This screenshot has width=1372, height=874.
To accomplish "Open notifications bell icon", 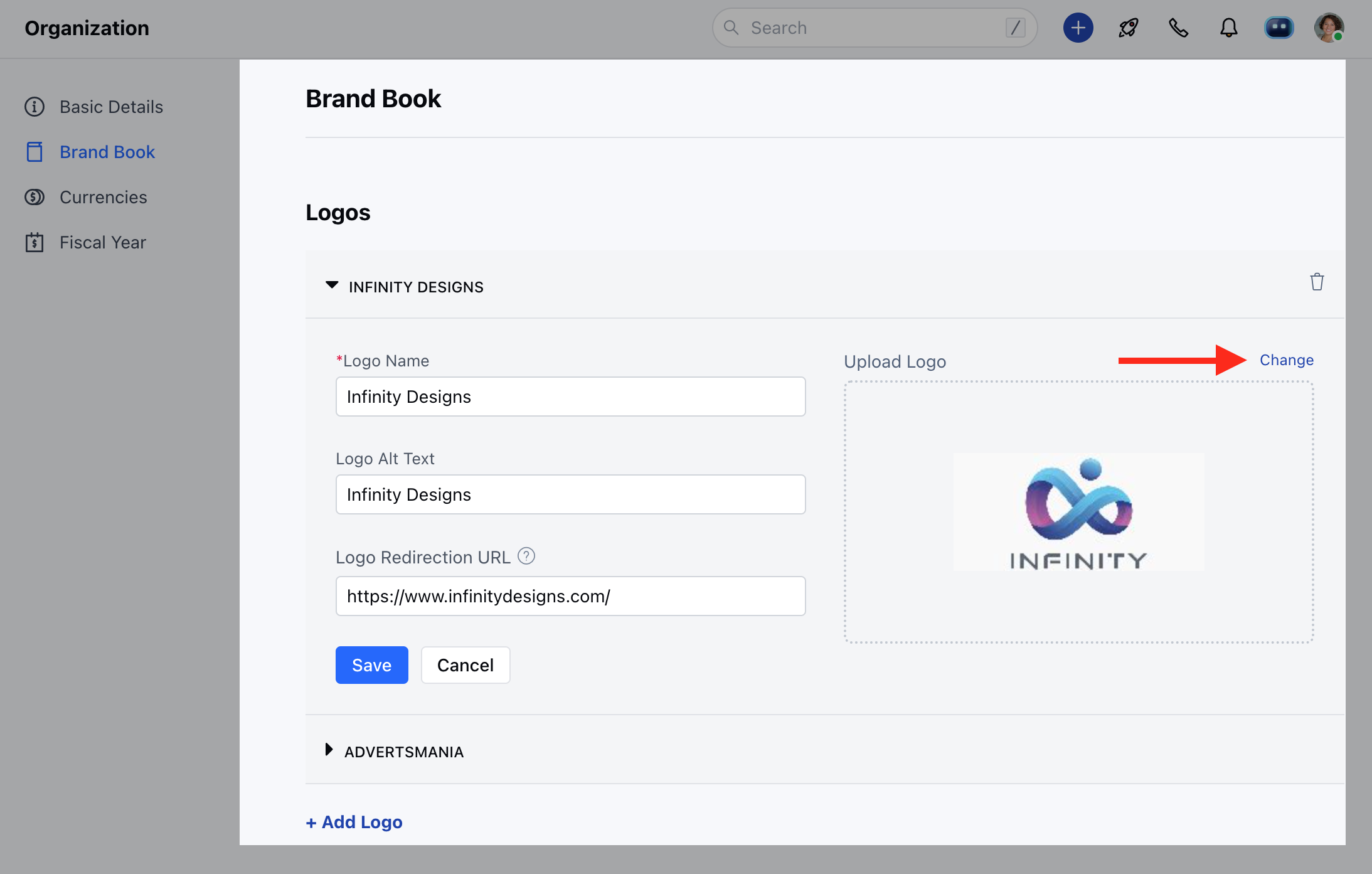I will tap(1228, 28).
